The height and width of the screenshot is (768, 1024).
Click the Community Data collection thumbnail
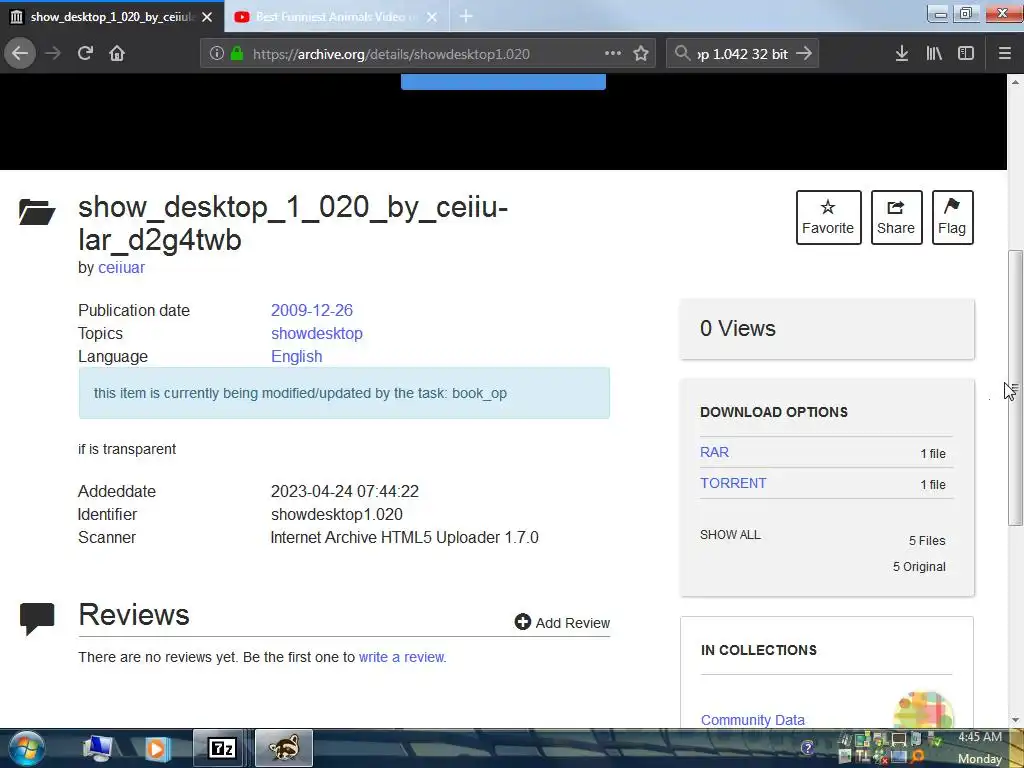click(x=923, y=711)
